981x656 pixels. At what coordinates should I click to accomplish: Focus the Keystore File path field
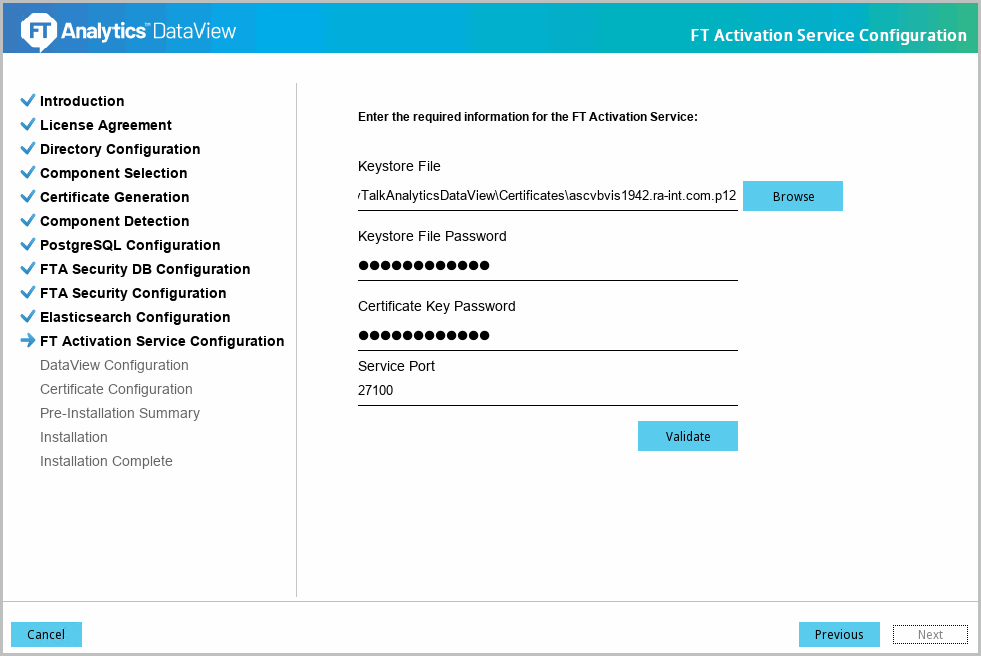tap(547, 196)
